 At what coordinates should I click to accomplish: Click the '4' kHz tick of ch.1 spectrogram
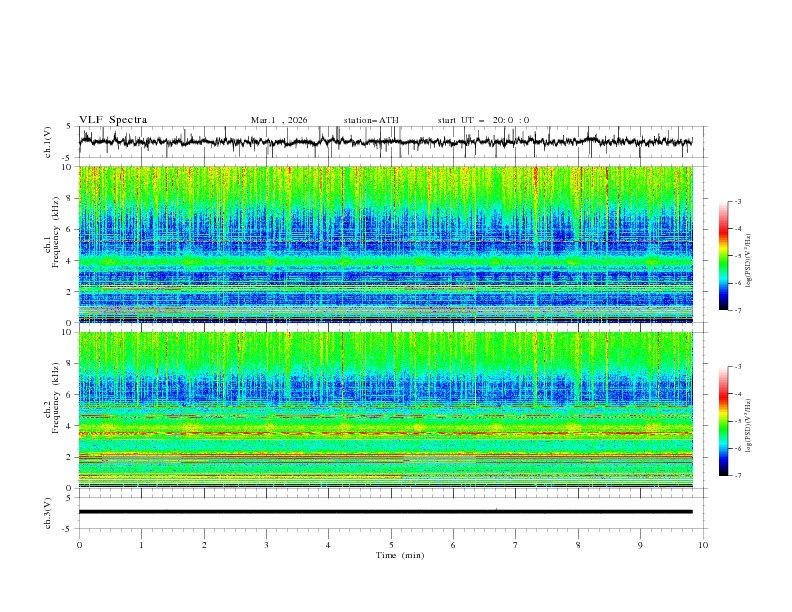coord(70,261)
